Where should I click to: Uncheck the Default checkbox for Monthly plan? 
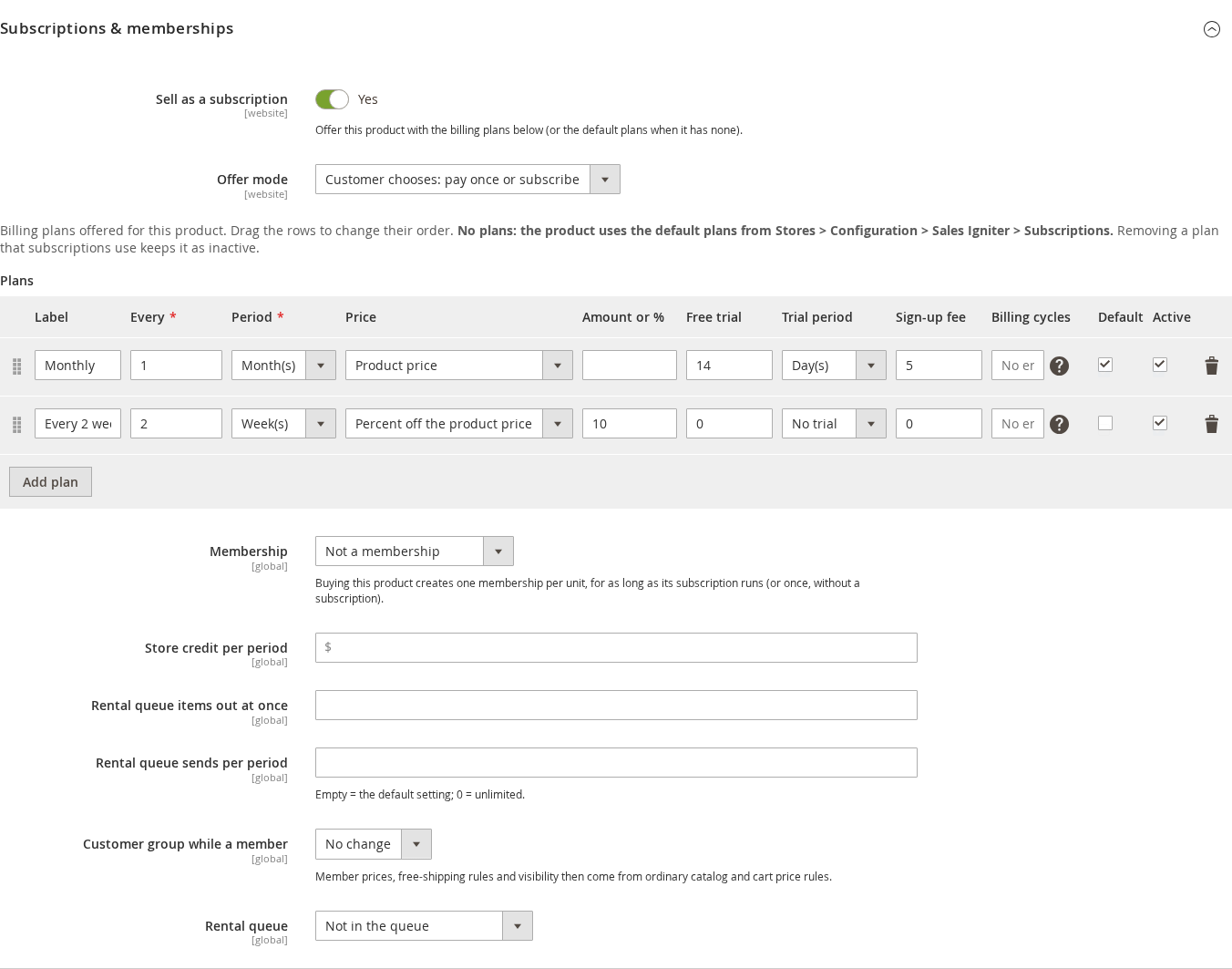click(1105, 365)
